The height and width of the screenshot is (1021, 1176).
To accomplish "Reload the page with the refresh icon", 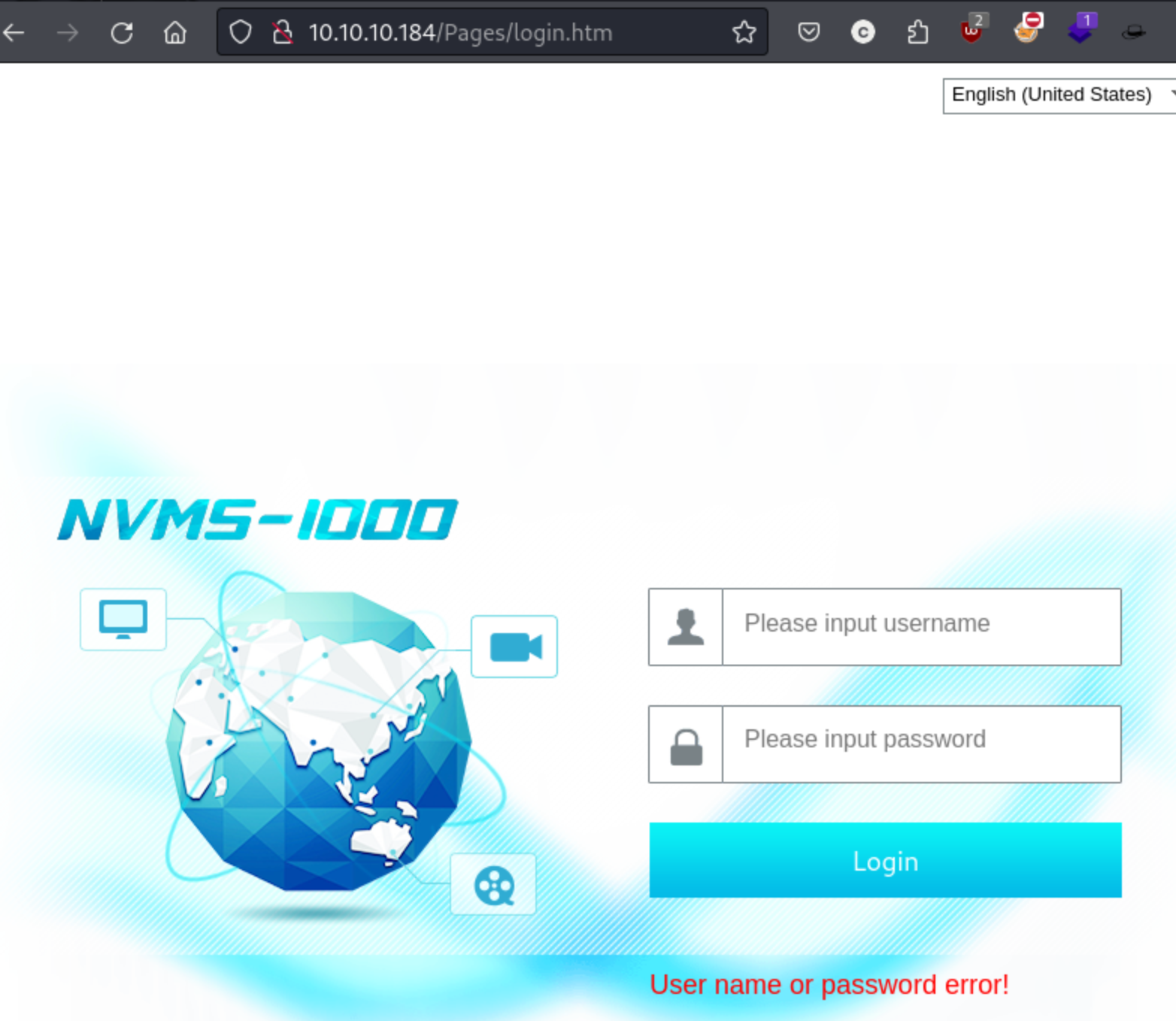I will 122,32.
